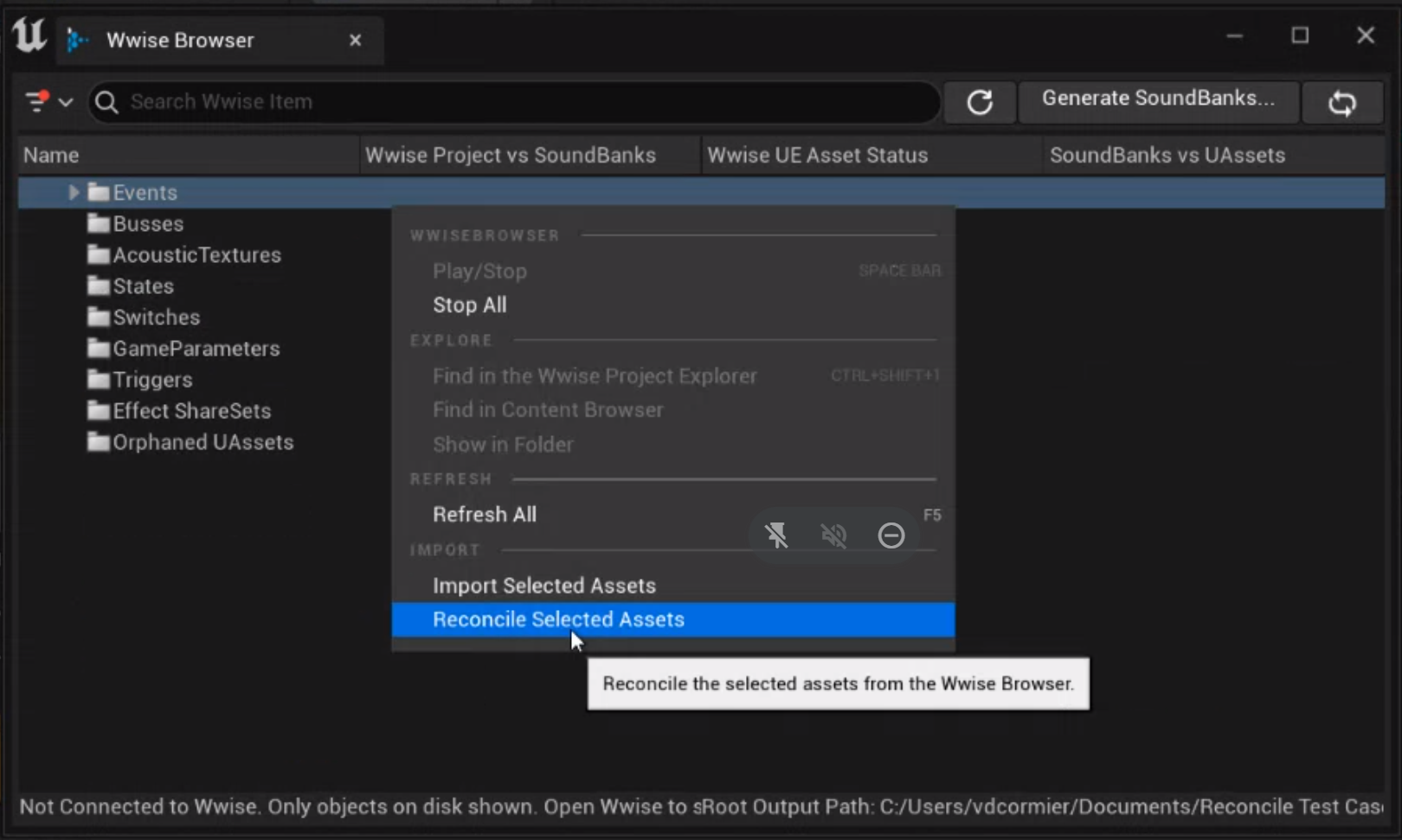Click the Unreal Engine logo icon
The height and width of the screenshot is (840, 1402).
click(x=27, y=36)
